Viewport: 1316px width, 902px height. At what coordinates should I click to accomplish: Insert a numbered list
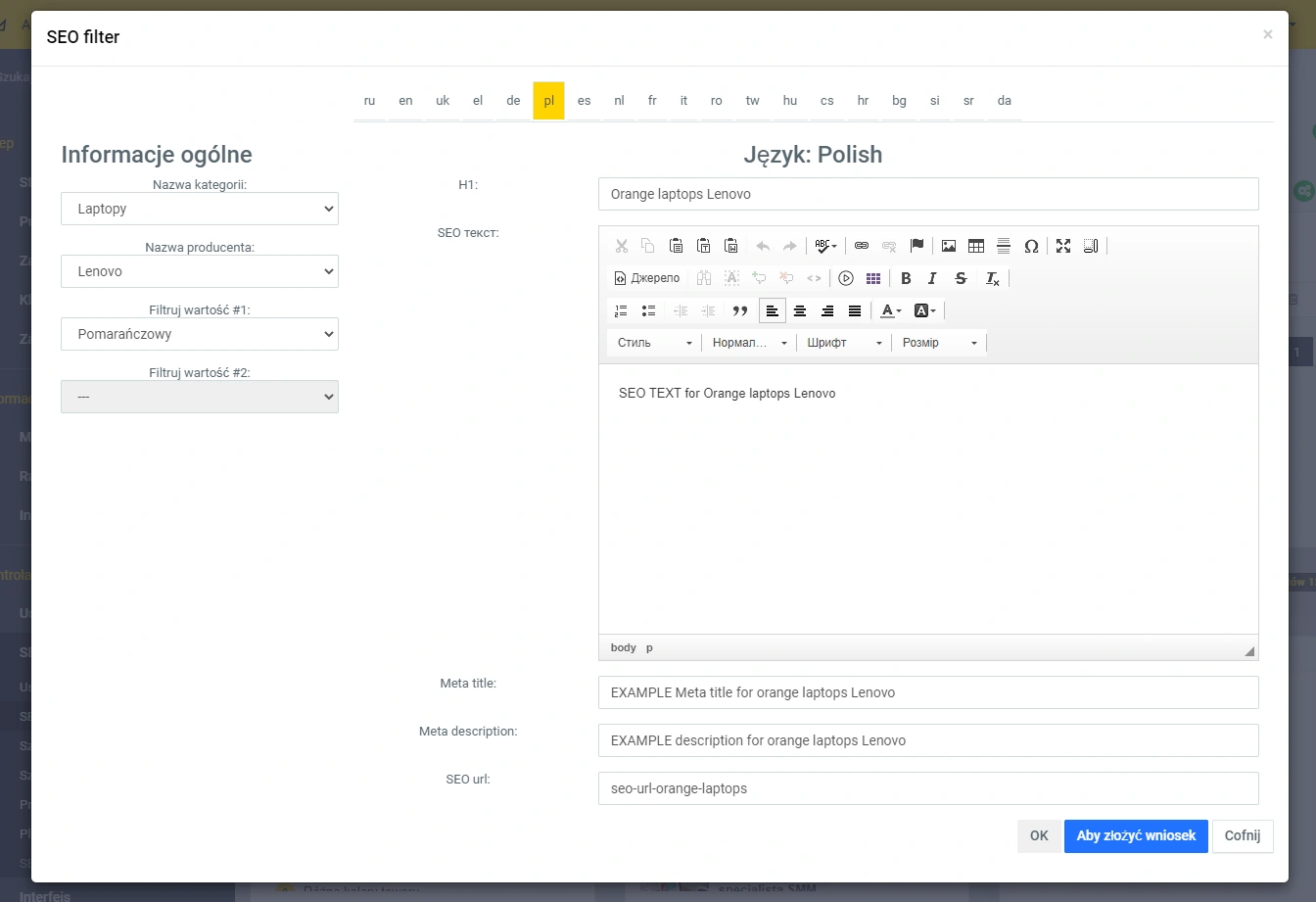tap(621, 310)
